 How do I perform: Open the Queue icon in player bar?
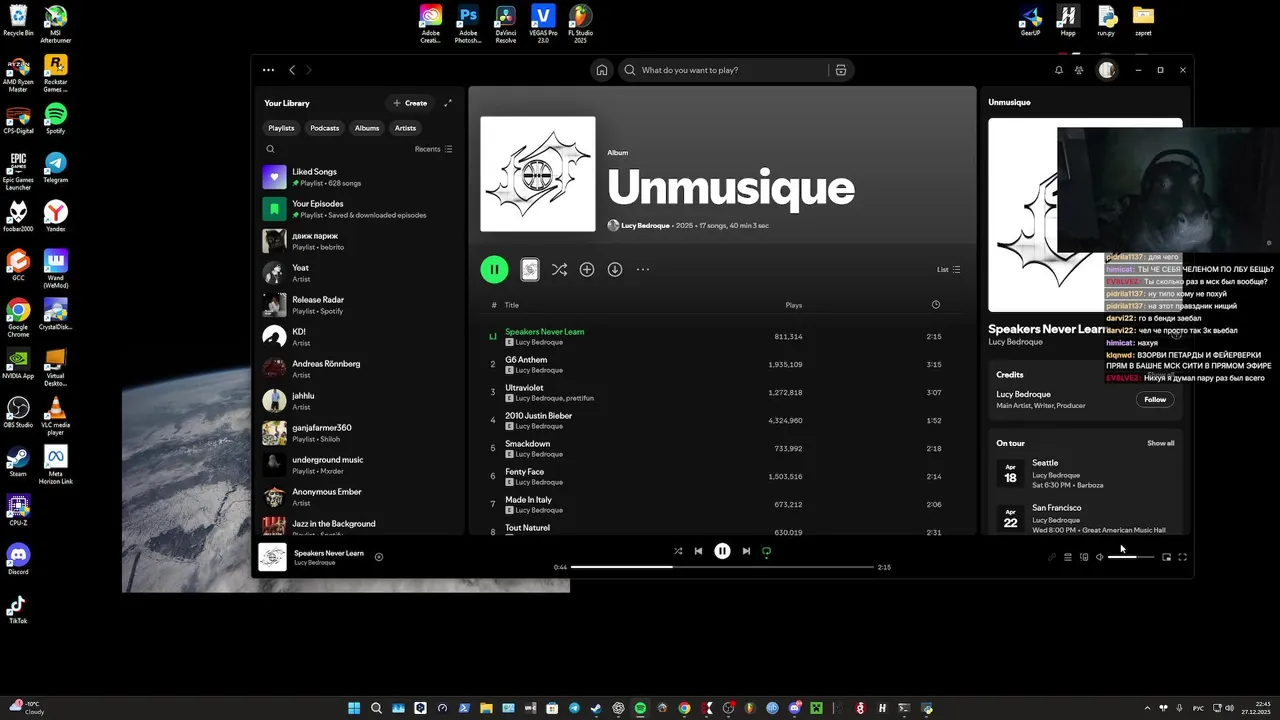coord(1068,557)
